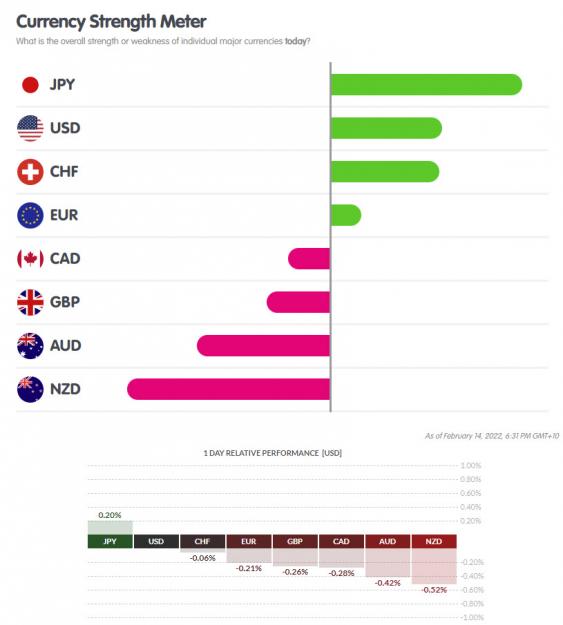
Task: Click the NZD tab in performance chart
Action: click(x=434, y=541)
